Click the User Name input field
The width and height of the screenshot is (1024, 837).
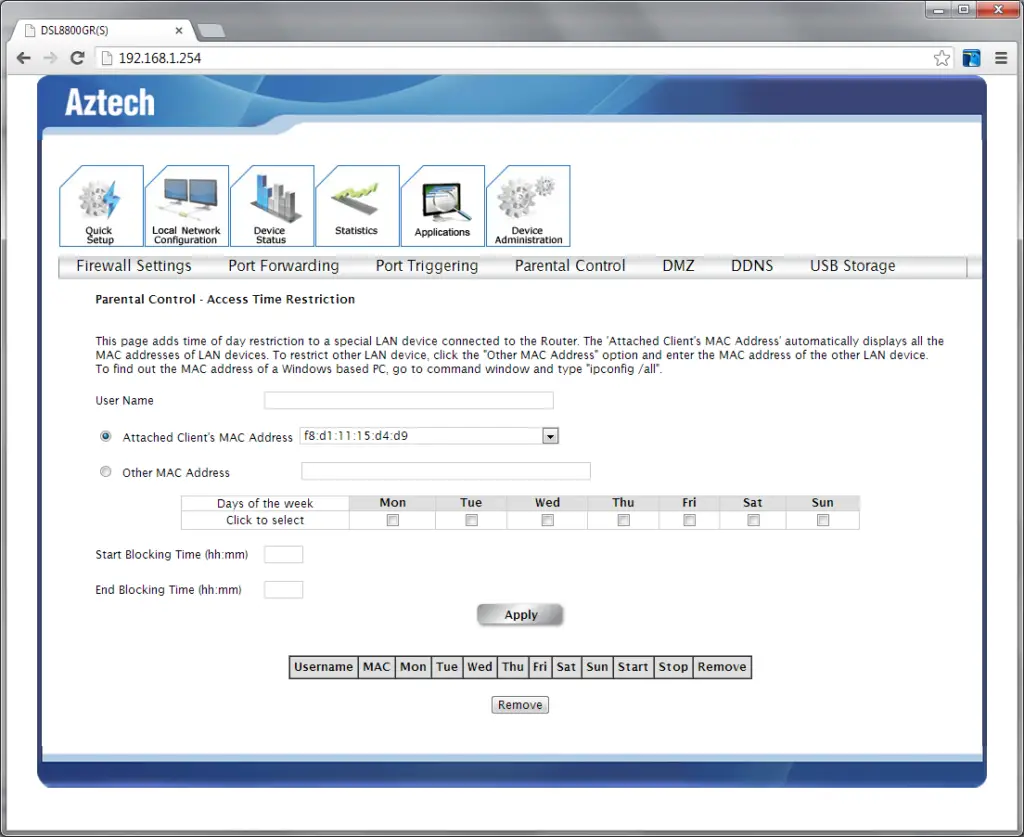click(409, 400)
